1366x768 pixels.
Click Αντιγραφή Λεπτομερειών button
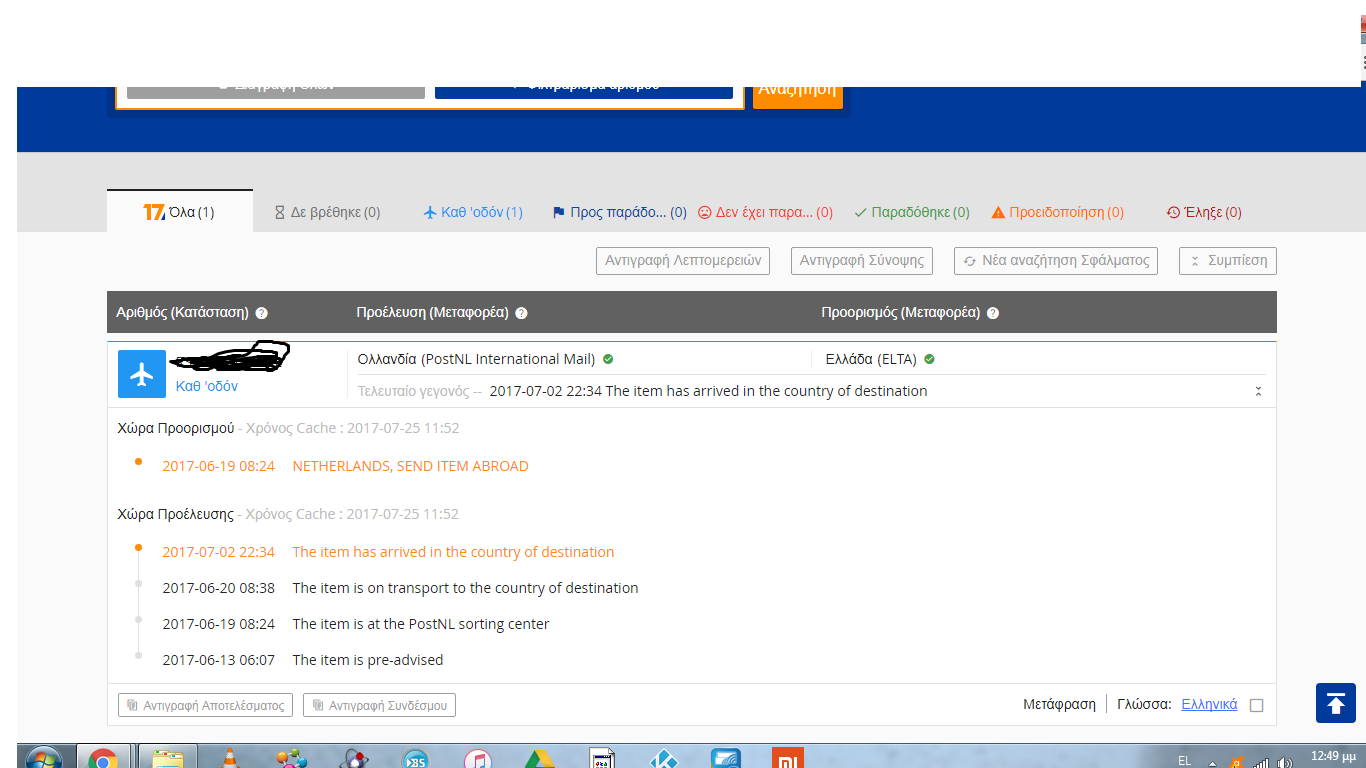(x=683, y=261)
